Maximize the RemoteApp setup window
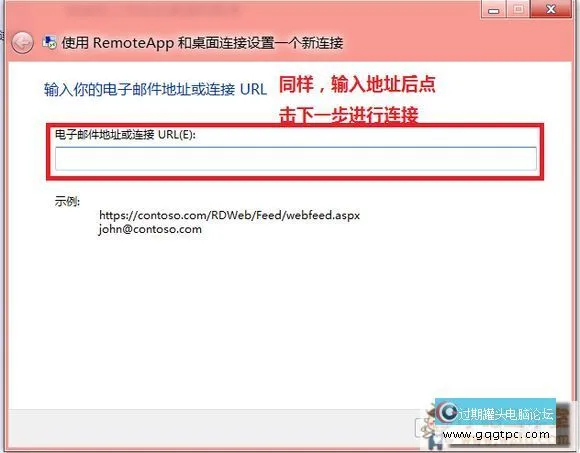The width and height of the screenshot is (580, 453). [518, 9]
